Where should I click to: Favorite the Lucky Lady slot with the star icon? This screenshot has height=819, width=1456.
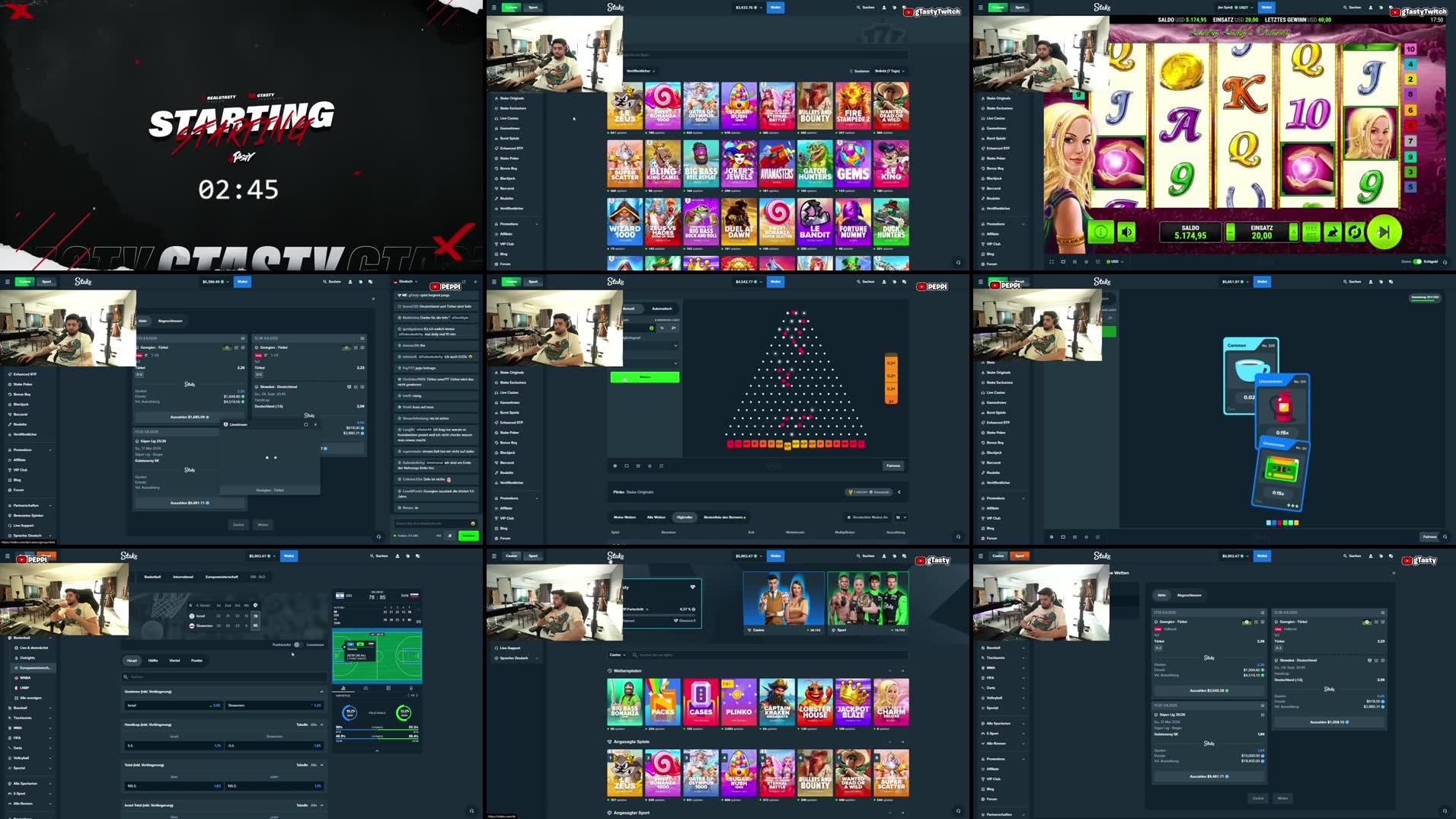(x=1087, y=261)
